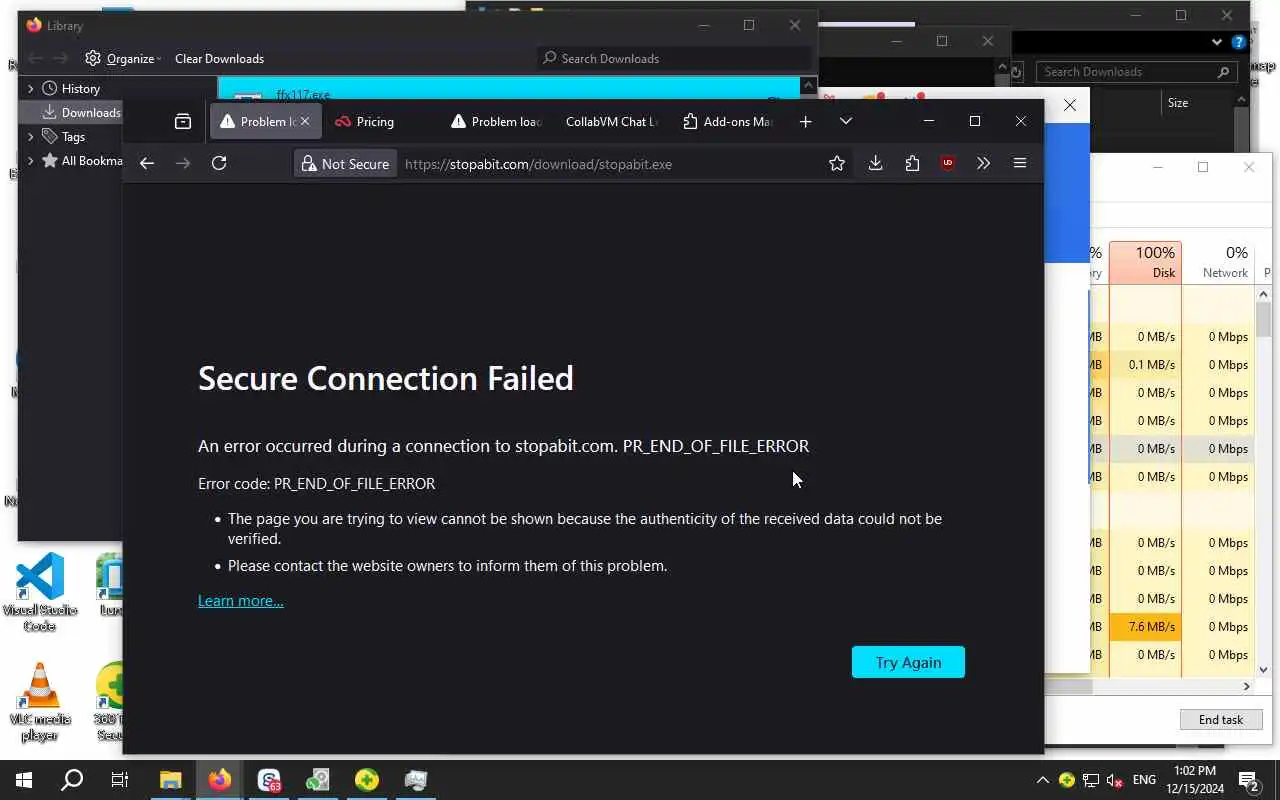Image resolution: width=1280 pixels, height=800 pixels.
Task: Show more tools overflow chevron
Action: (983, 164)
